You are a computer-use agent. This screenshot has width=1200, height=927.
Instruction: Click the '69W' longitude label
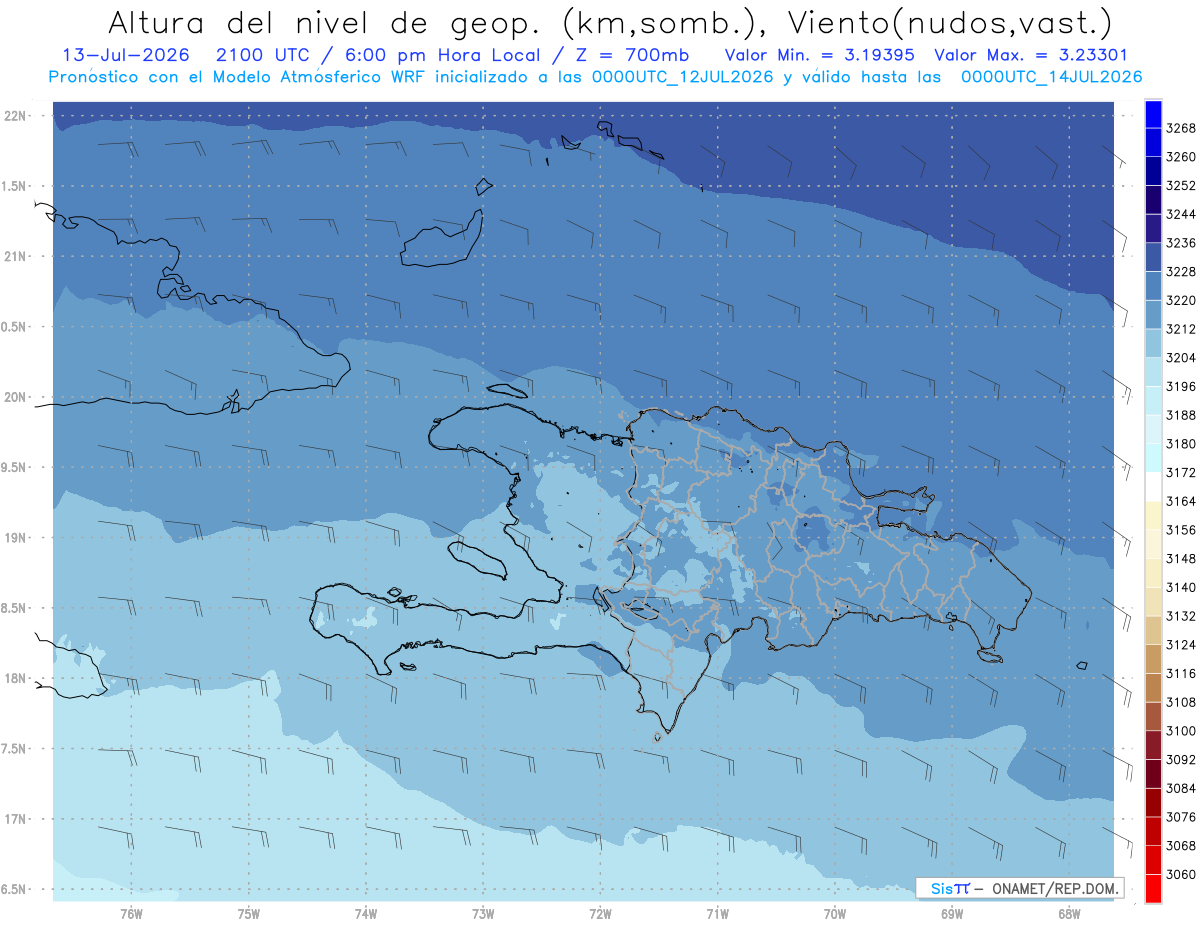(952, 913)
